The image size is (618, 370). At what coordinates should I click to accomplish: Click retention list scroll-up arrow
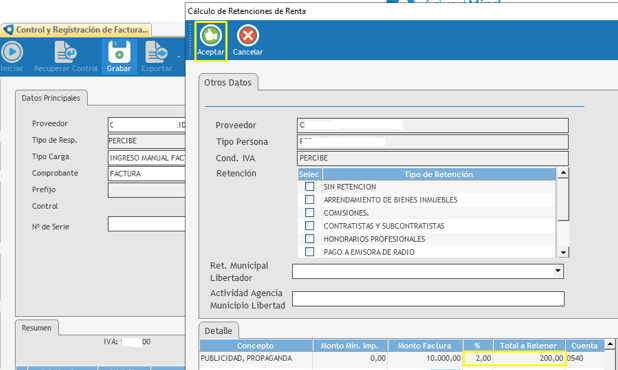click(563, 173)
